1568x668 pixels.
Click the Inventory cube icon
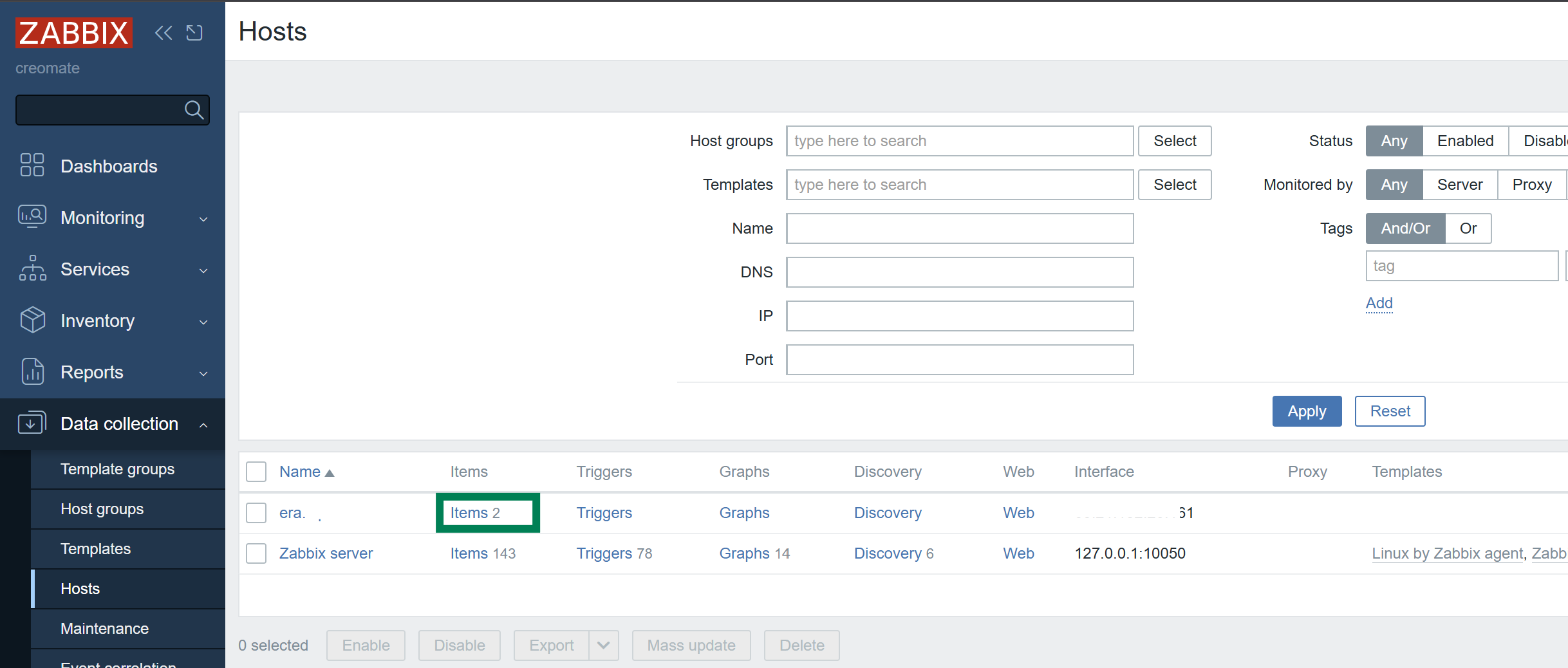coord(32,320)
